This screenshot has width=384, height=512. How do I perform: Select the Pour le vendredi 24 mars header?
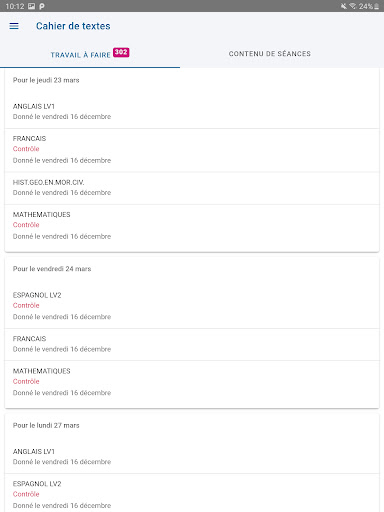pos(52,269)
